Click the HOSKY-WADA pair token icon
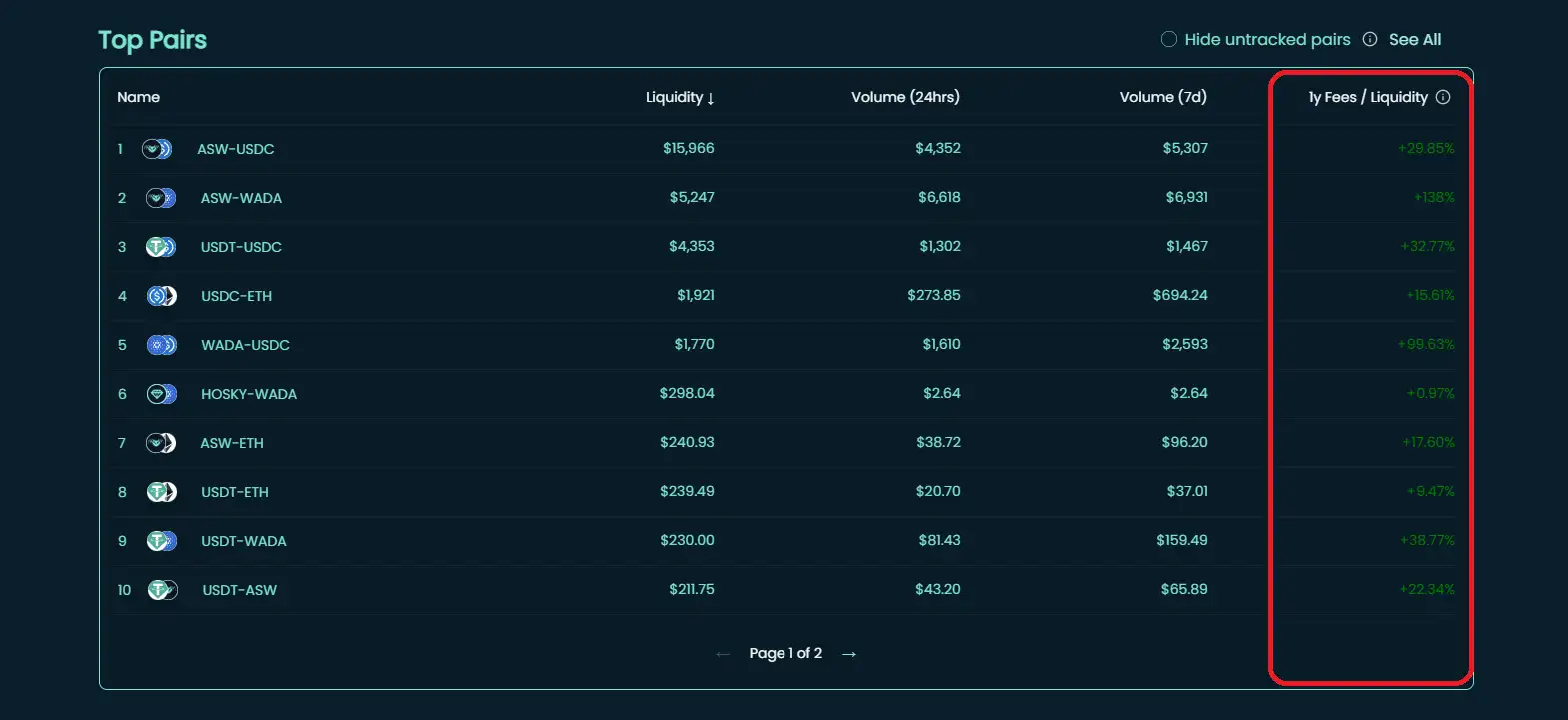This screenshot has width=1568, height=720. click(x=160, y=394)
